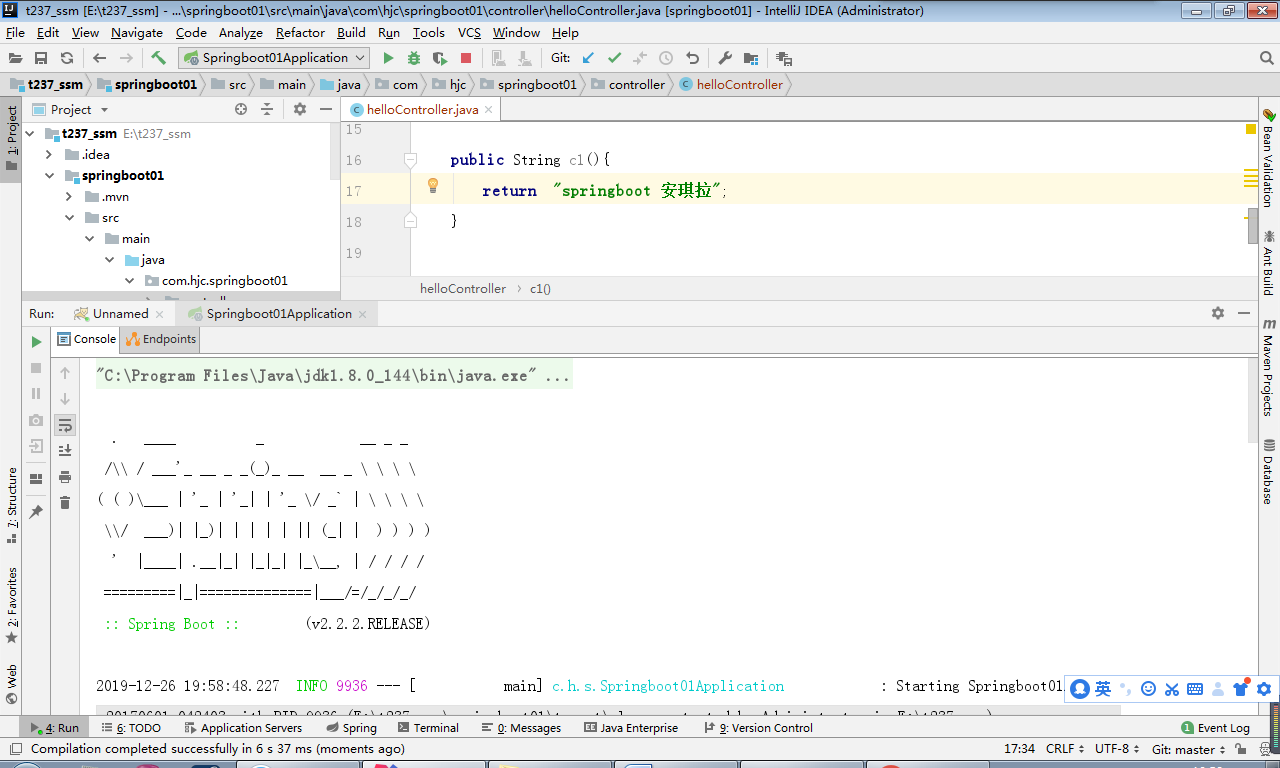
Task: Click the Synchronize refresh toolbar icon
Action: [67, 58]
